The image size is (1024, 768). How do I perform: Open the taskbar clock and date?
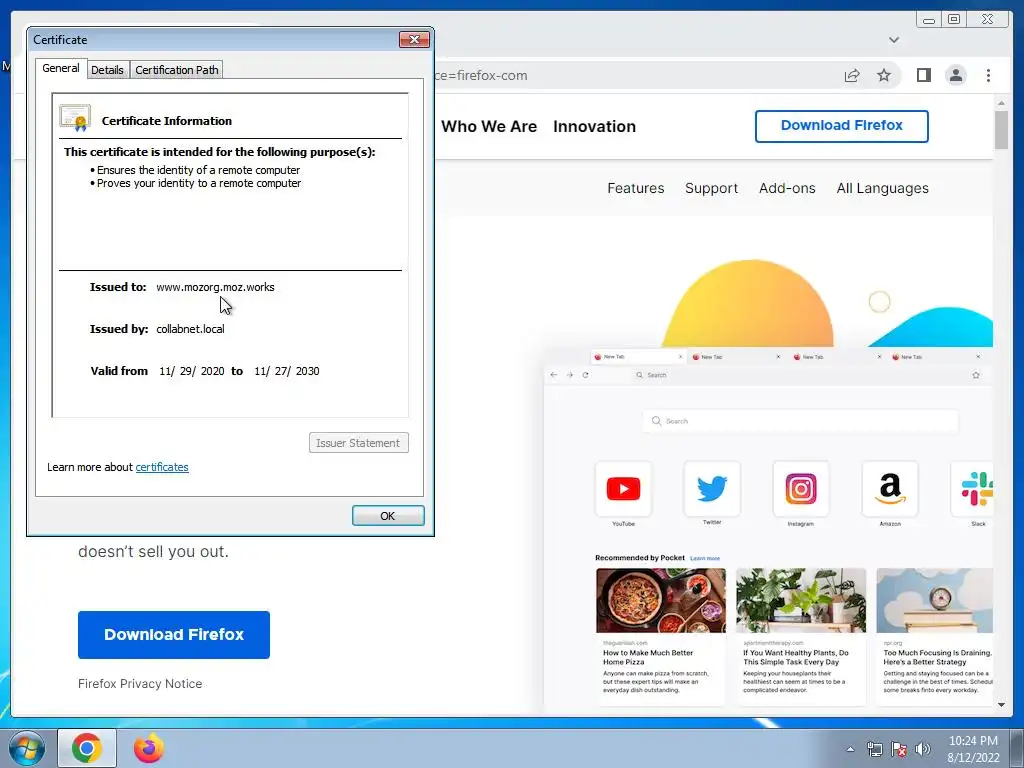(x=973, y=749)
